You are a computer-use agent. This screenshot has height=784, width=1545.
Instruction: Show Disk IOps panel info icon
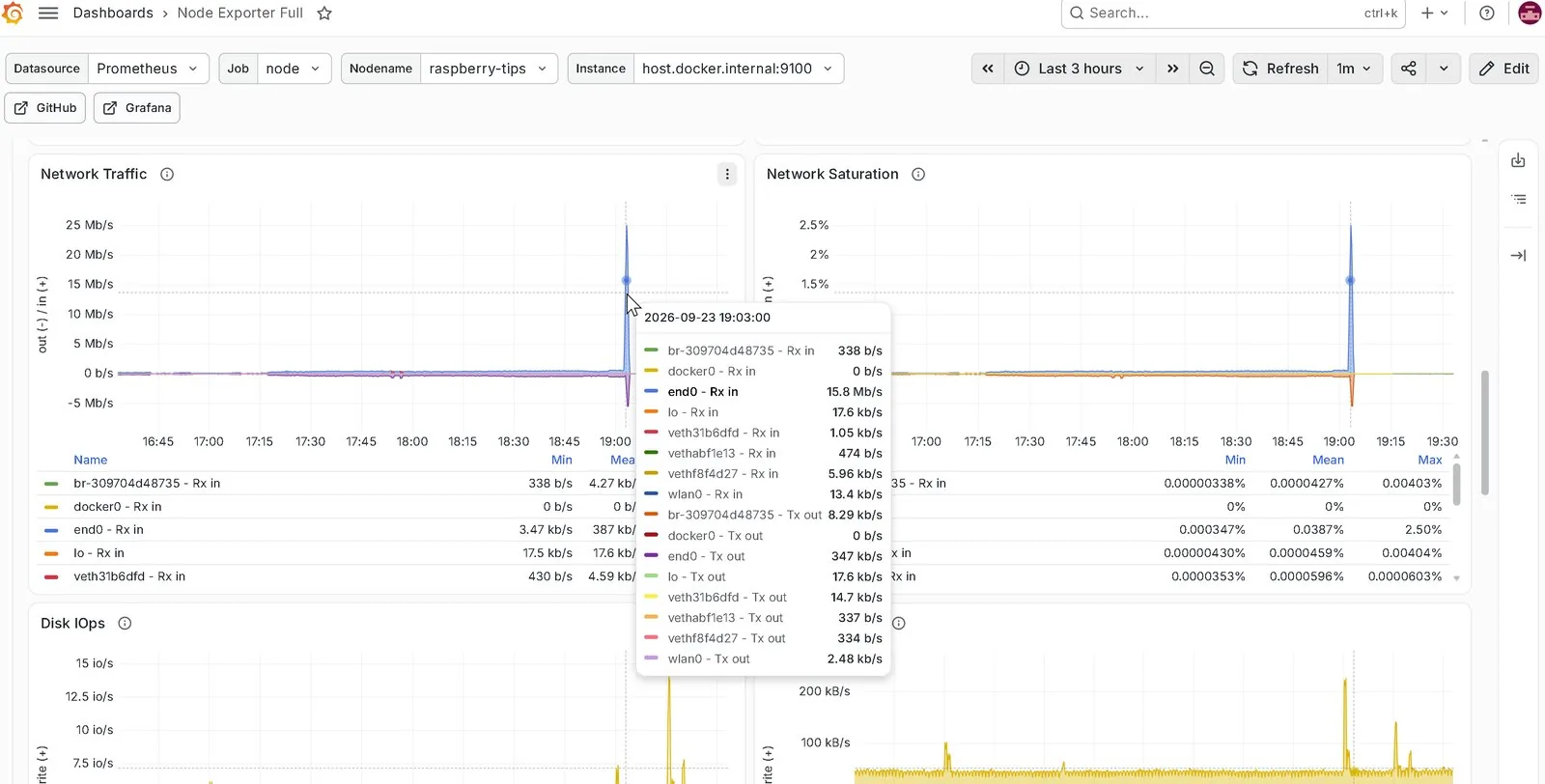(125, 624)
